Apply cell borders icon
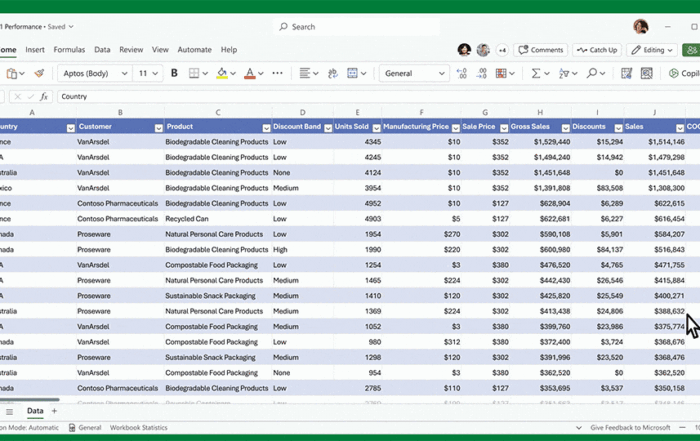Image resolution: width=700 pixels, height=441 pixels. (x=194, y=73)
